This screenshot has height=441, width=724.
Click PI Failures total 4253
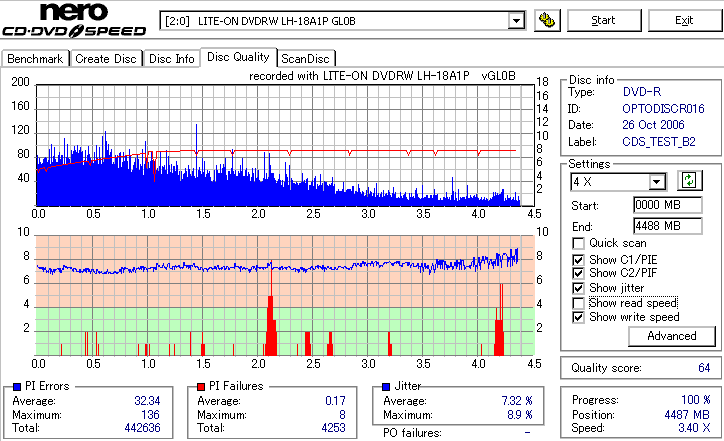tap(333, 428)
